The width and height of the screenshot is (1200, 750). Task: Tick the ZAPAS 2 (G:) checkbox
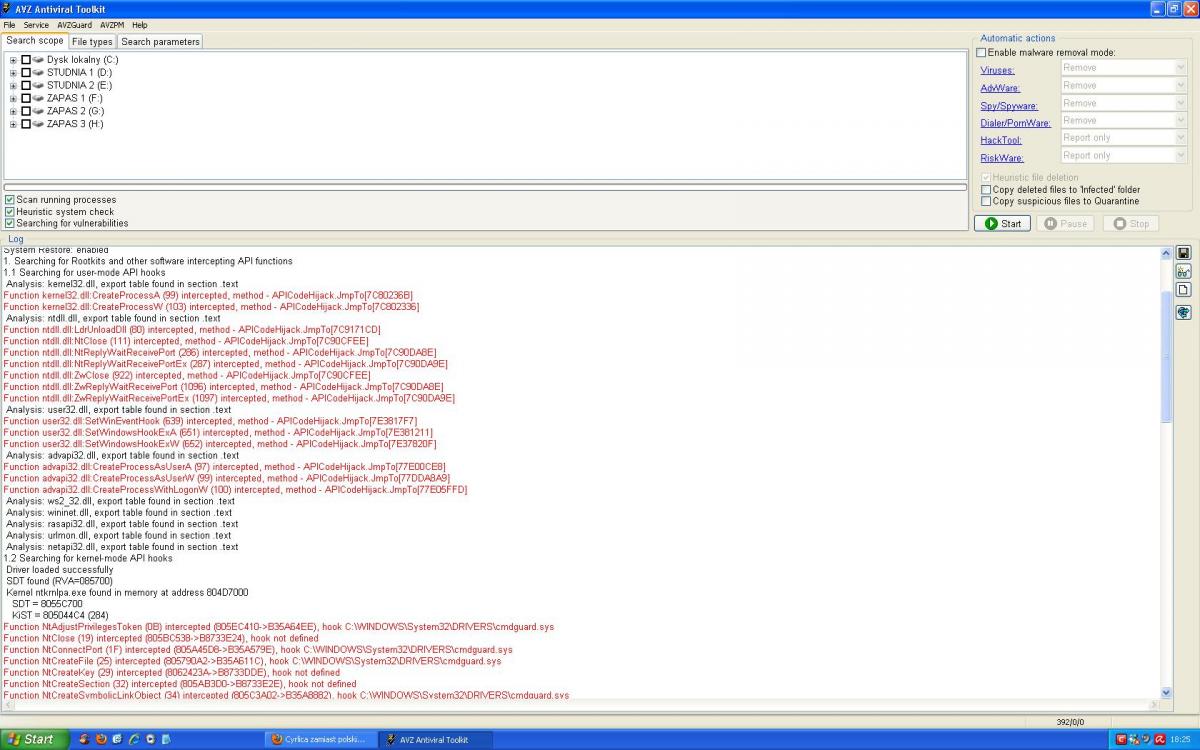[x=26, y=111]
